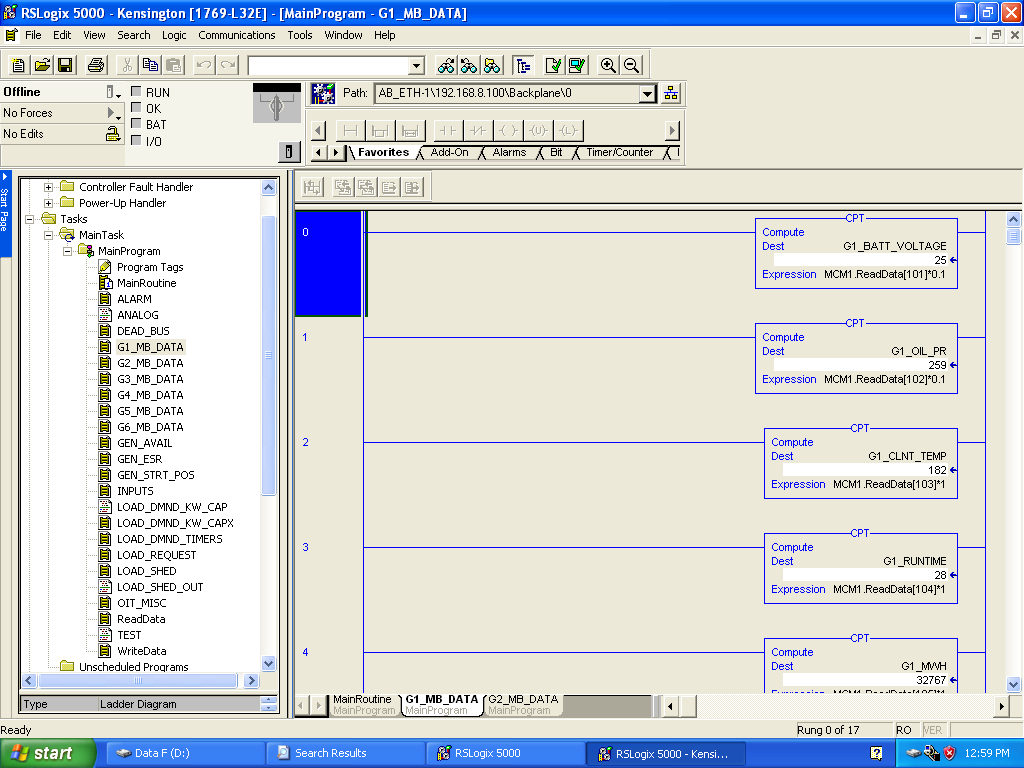Click the Branch Level element toolbar icon
This screenshot has height=768, width=1024.
[x=410, y=131]
